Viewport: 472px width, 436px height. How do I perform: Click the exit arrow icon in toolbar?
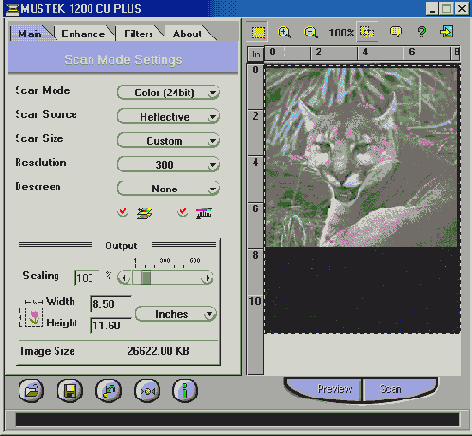click(446, 32)
